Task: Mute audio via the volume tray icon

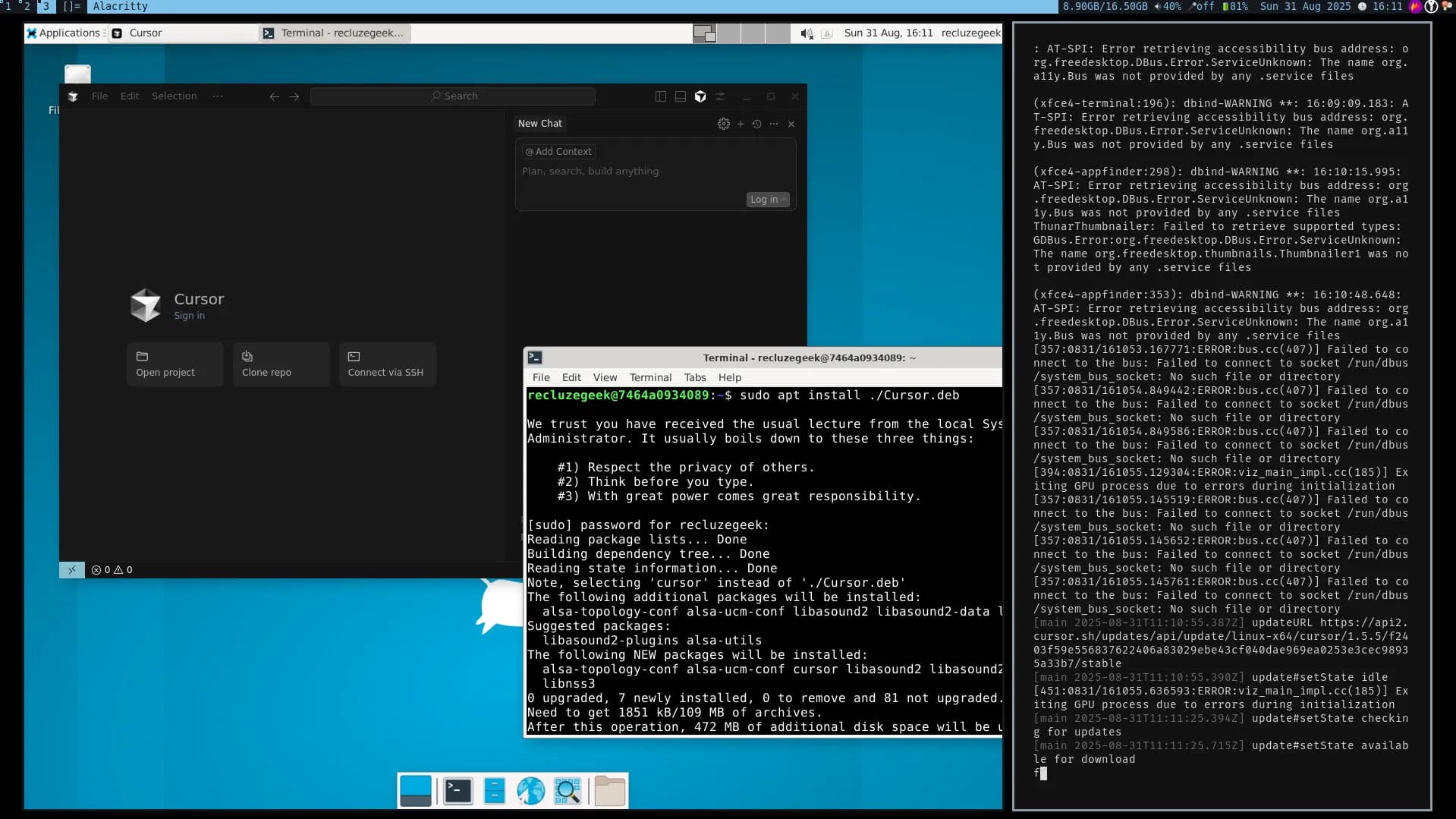Action: click(x=807, y=33)
